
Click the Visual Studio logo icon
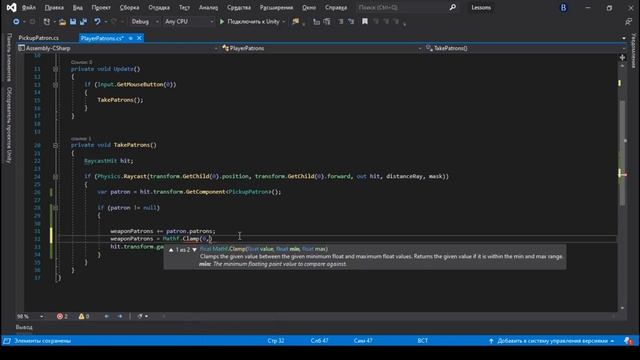pyautogui.click(x=11, y=7)
